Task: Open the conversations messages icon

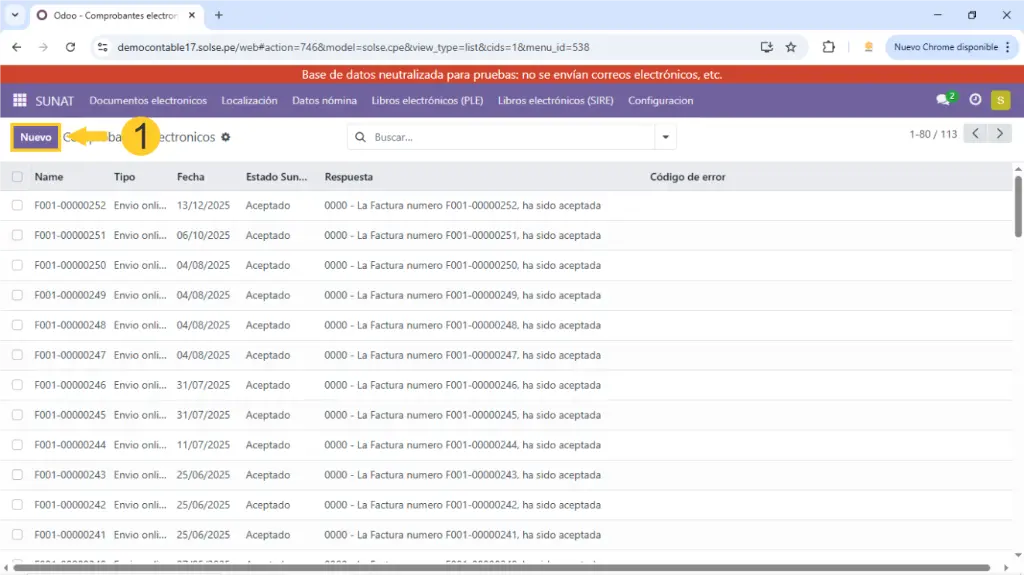Action: [943, 100]
